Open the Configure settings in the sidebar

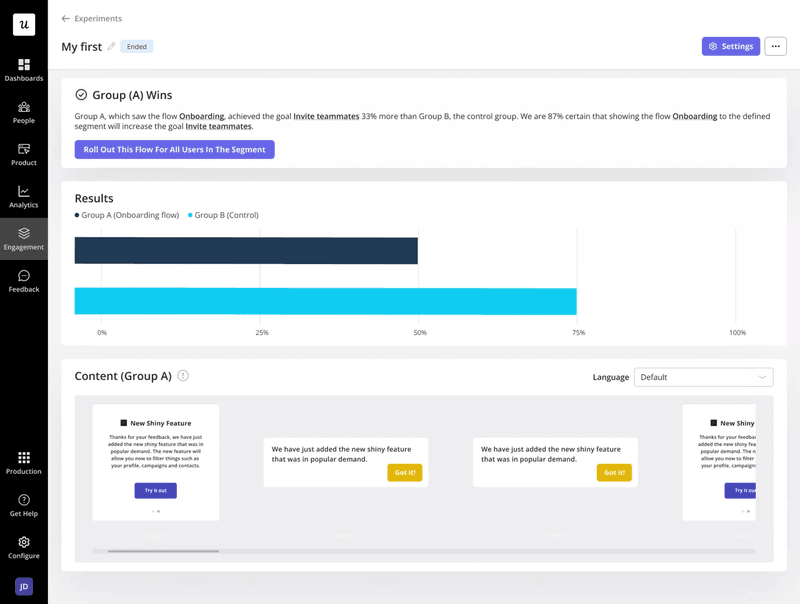tap(23, 548)
